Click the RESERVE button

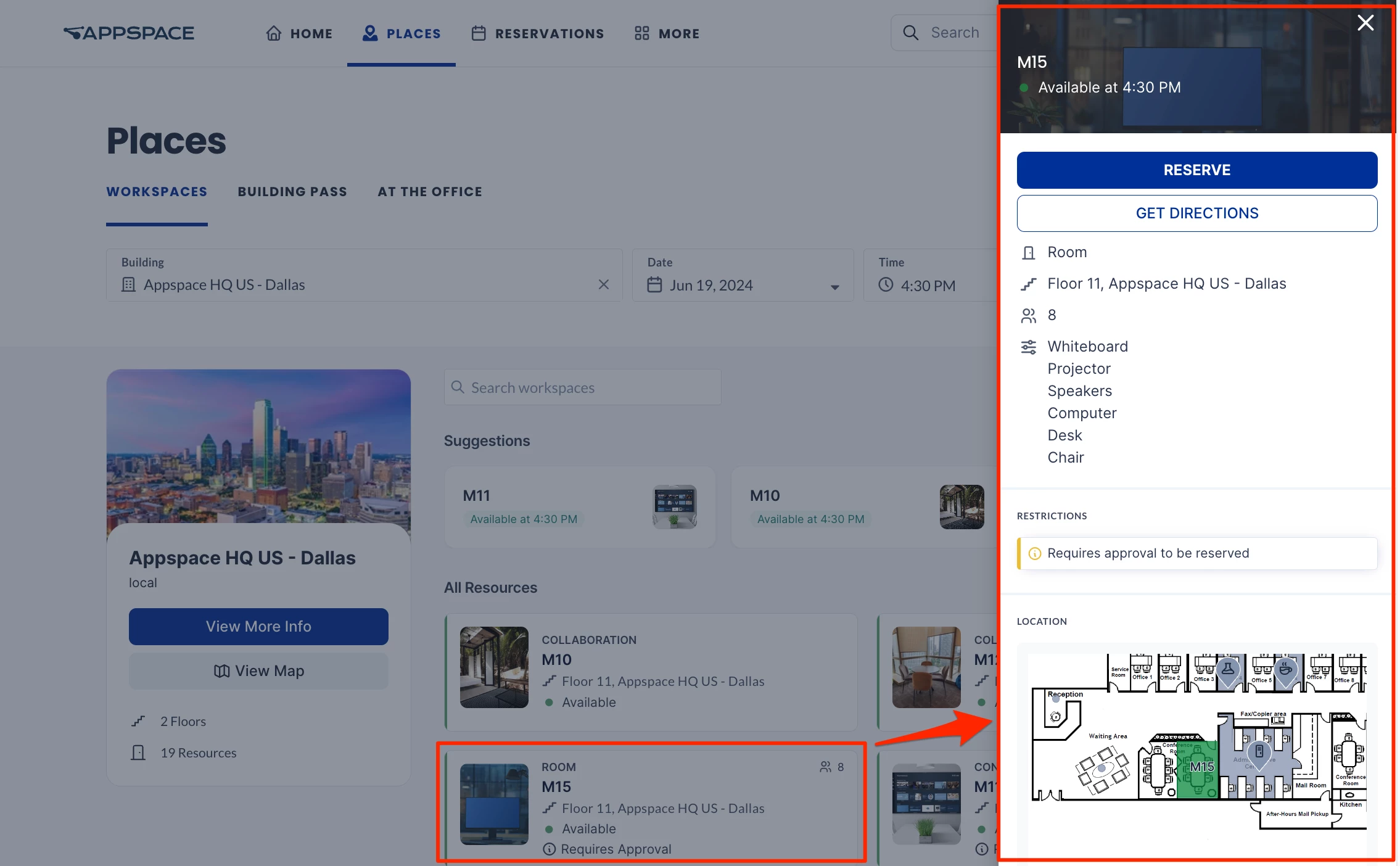tap(1196, 170)
